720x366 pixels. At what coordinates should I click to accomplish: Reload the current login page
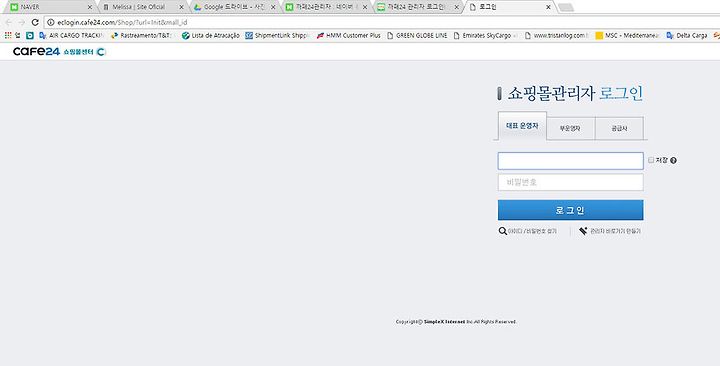35,22
